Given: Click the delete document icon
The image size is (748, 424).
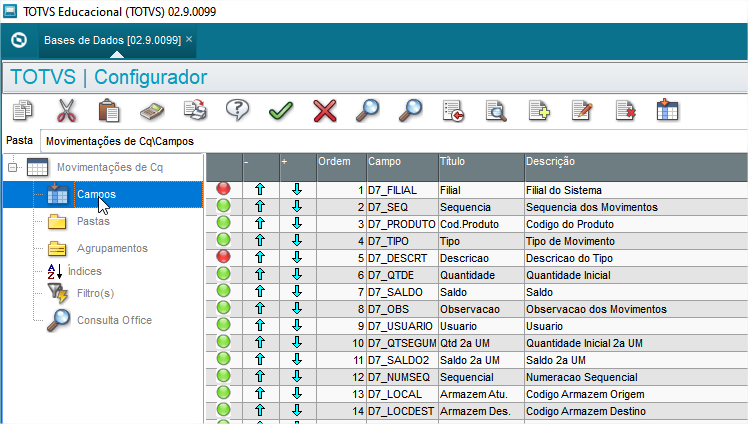Looking at the screenshot, I should pos(625,111).
